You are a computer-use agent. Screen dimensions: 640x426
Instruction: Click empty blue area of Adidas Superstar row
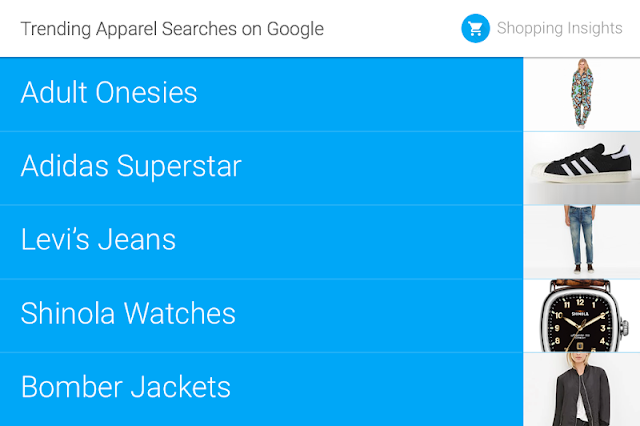click(400, 167)
